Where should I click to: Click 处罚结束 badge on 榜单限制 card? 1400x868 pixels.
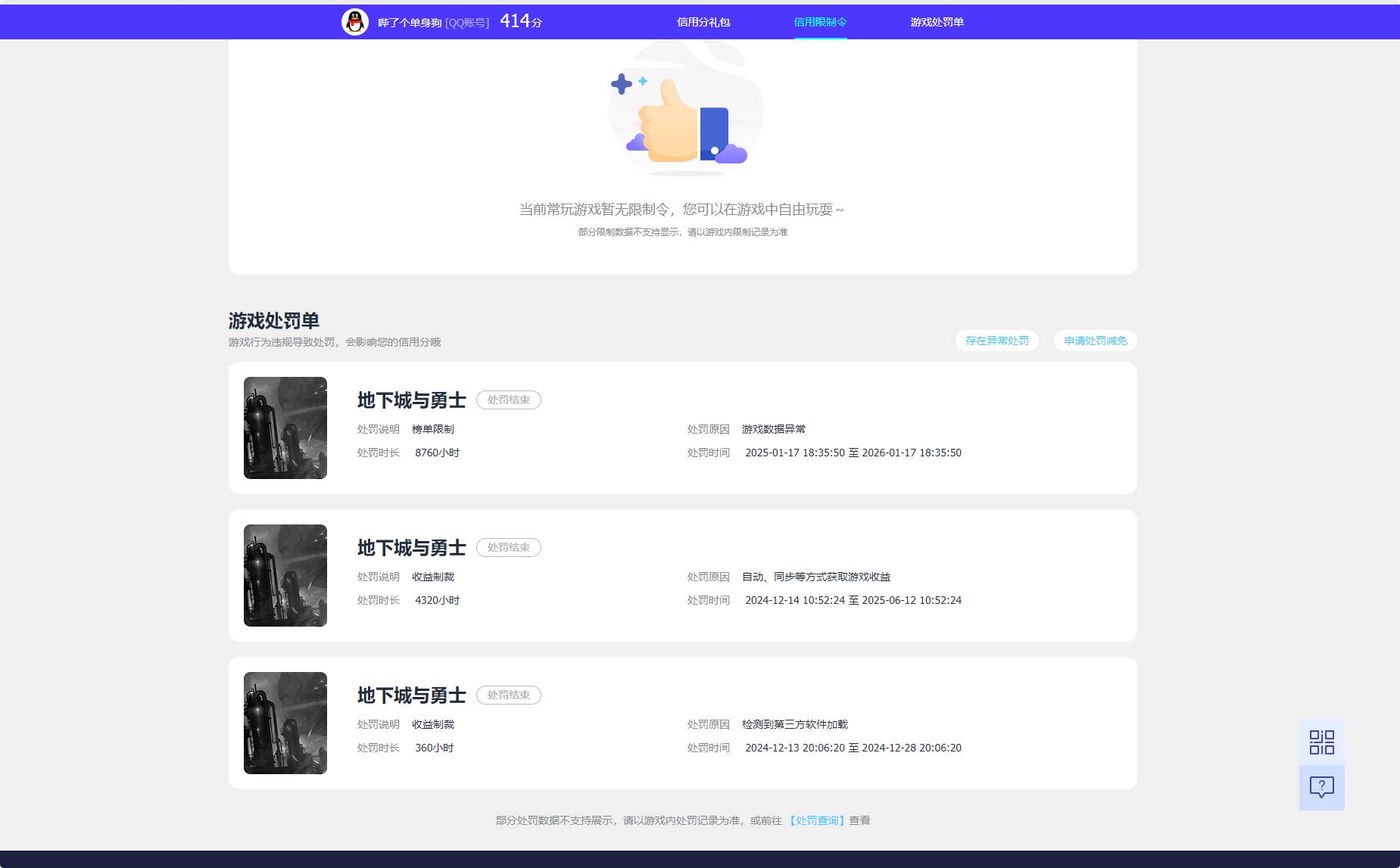tap(509, 400)
